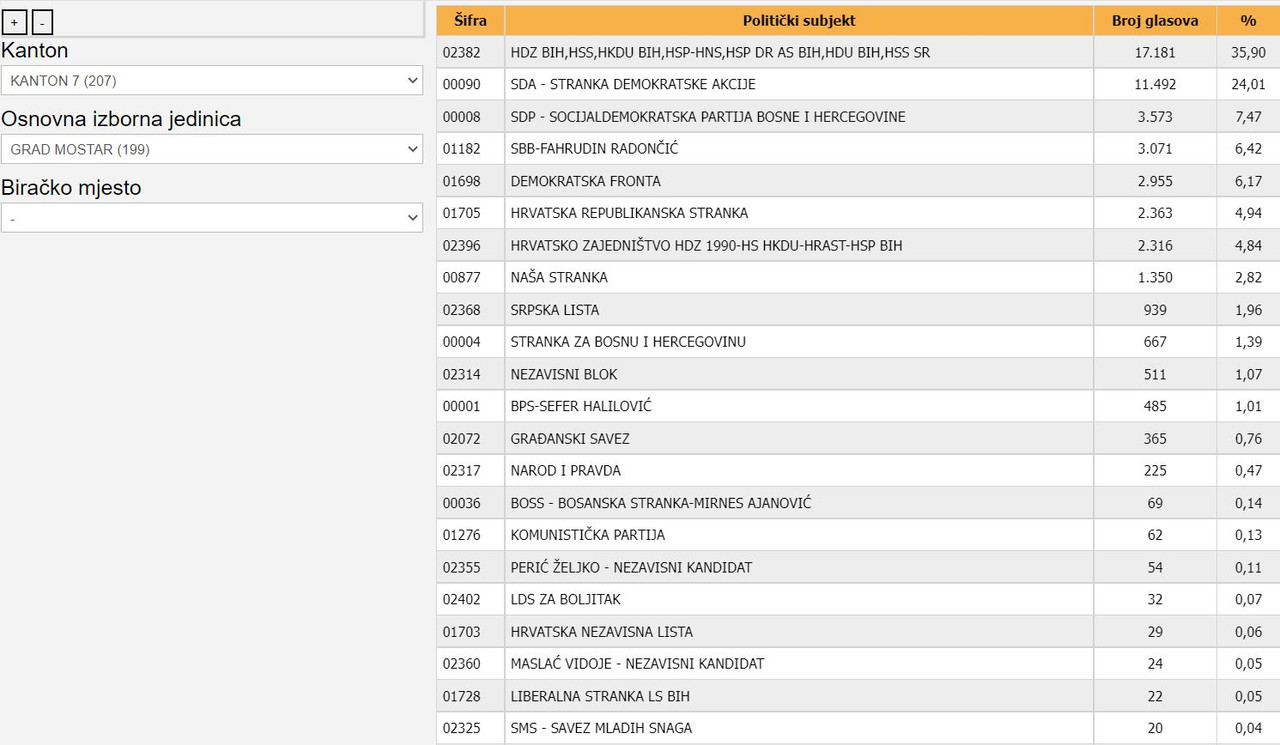Click percentage value 6,42
The width and height of the screenshot is (1280, 745).
click(x=1248, y=149)
